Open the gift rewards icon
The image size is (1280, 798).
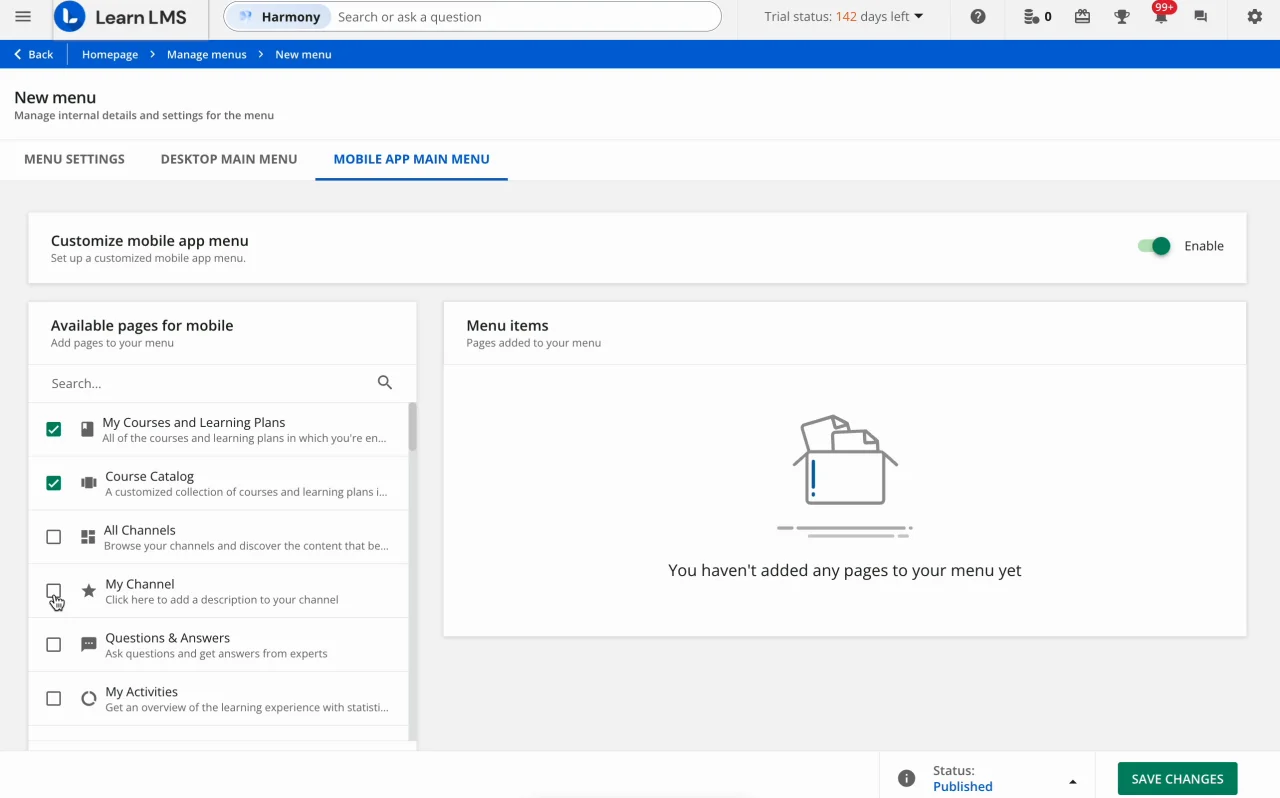click(1082, 17)
